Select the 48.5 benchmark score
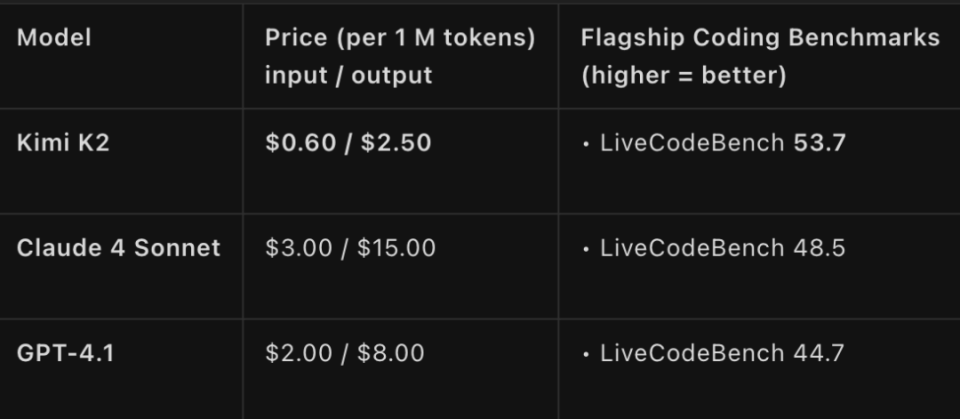 tap(819, 248)
